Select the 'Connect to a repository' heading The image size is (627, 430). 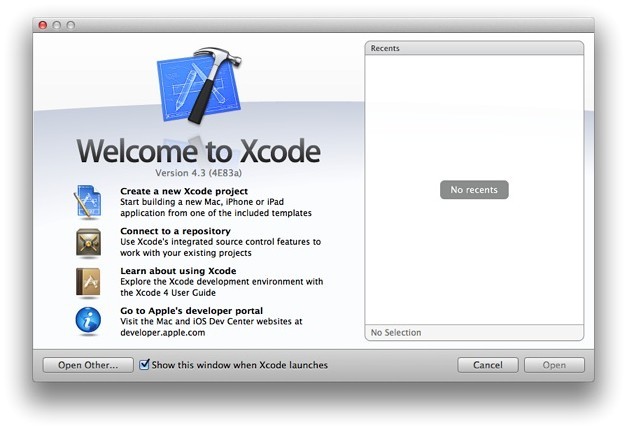(174, 231)
